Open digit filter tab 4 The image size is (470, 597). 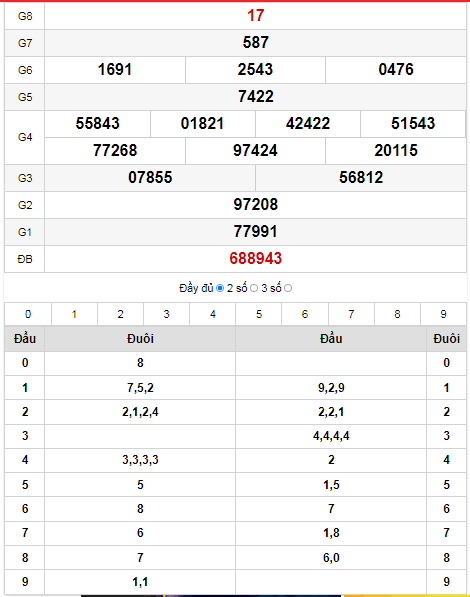tap(213, 314)
